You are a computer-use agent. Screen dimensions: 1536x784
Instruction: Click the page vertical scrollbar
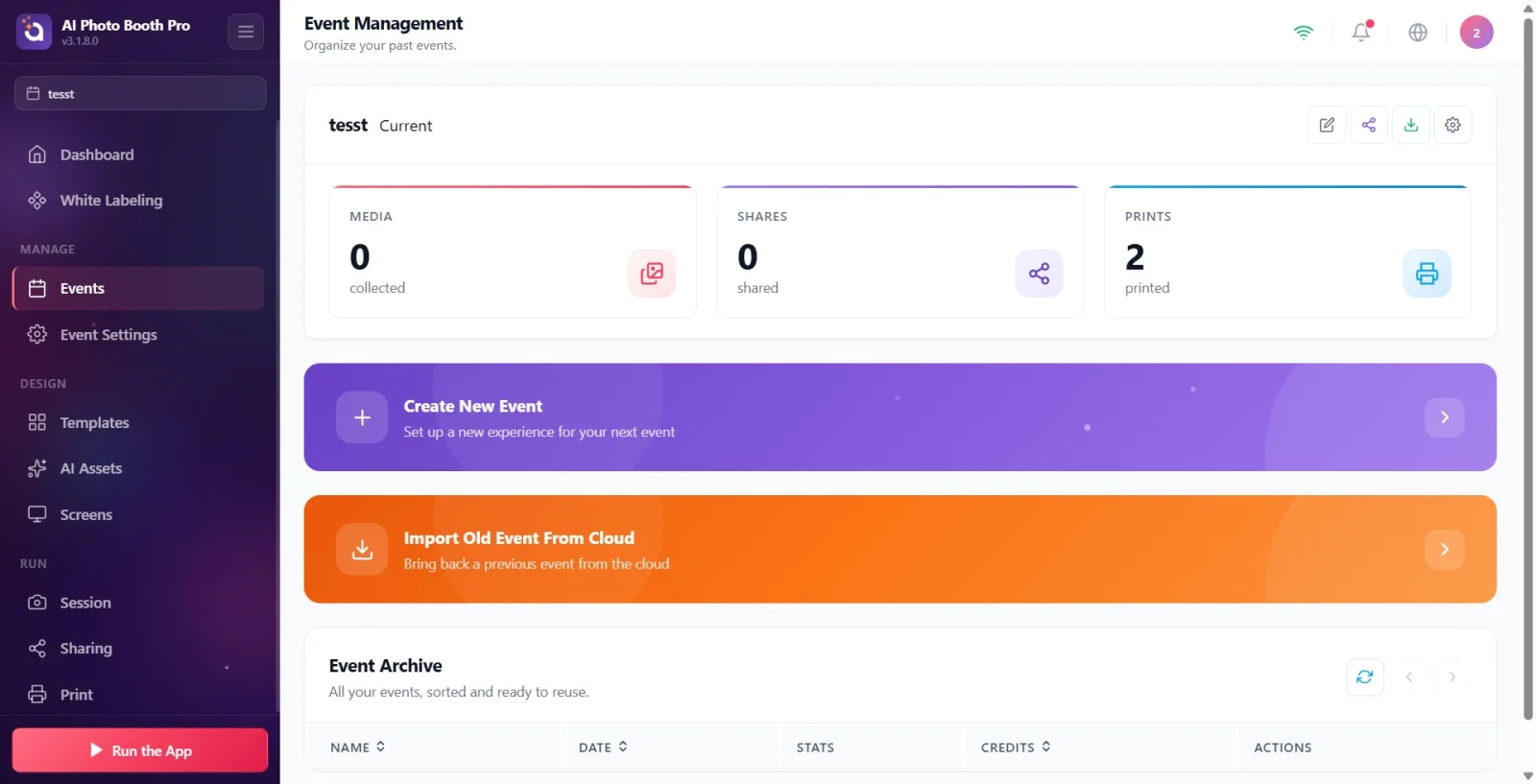pyautogui.click(x=1528, y=368)
